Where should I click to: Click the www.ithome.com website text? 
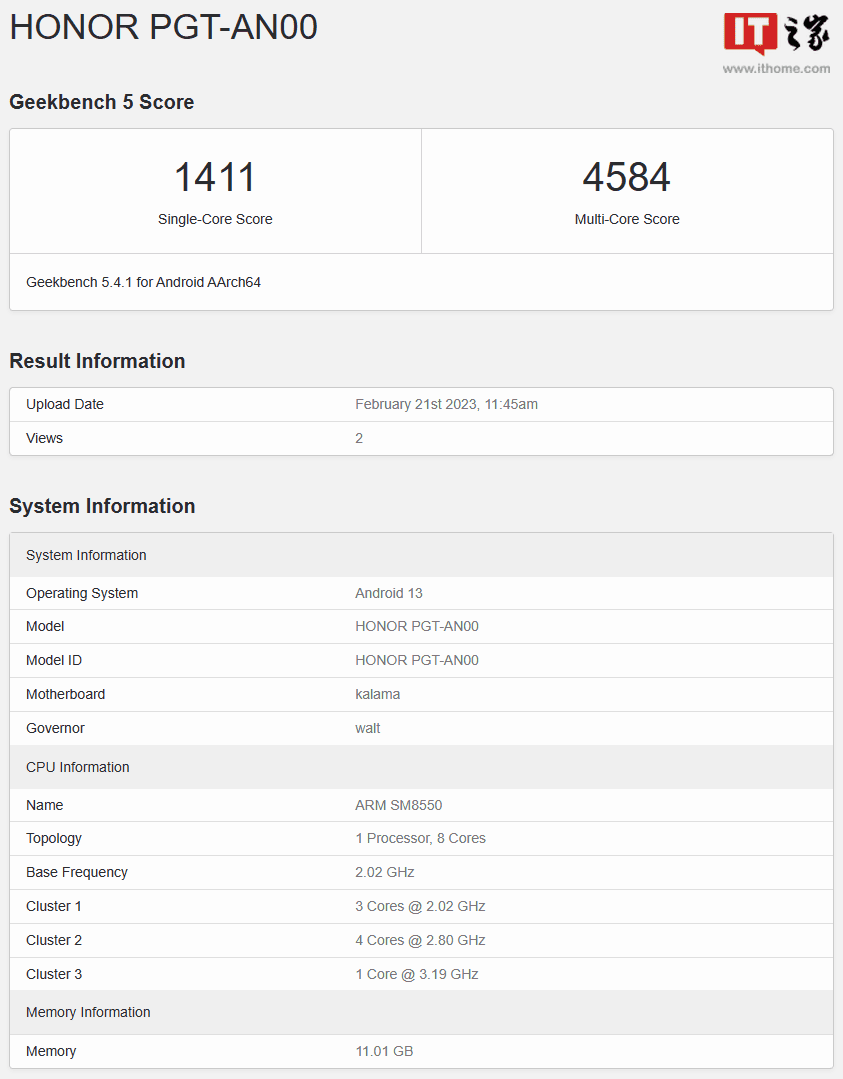776,69
